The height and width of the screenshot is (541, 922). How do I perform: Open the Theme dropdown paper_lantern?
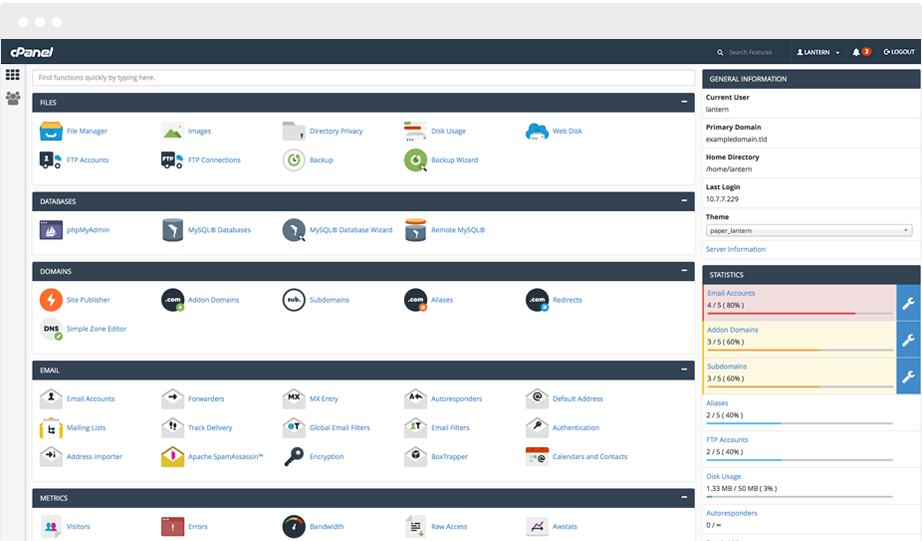[x=808, y=231]
